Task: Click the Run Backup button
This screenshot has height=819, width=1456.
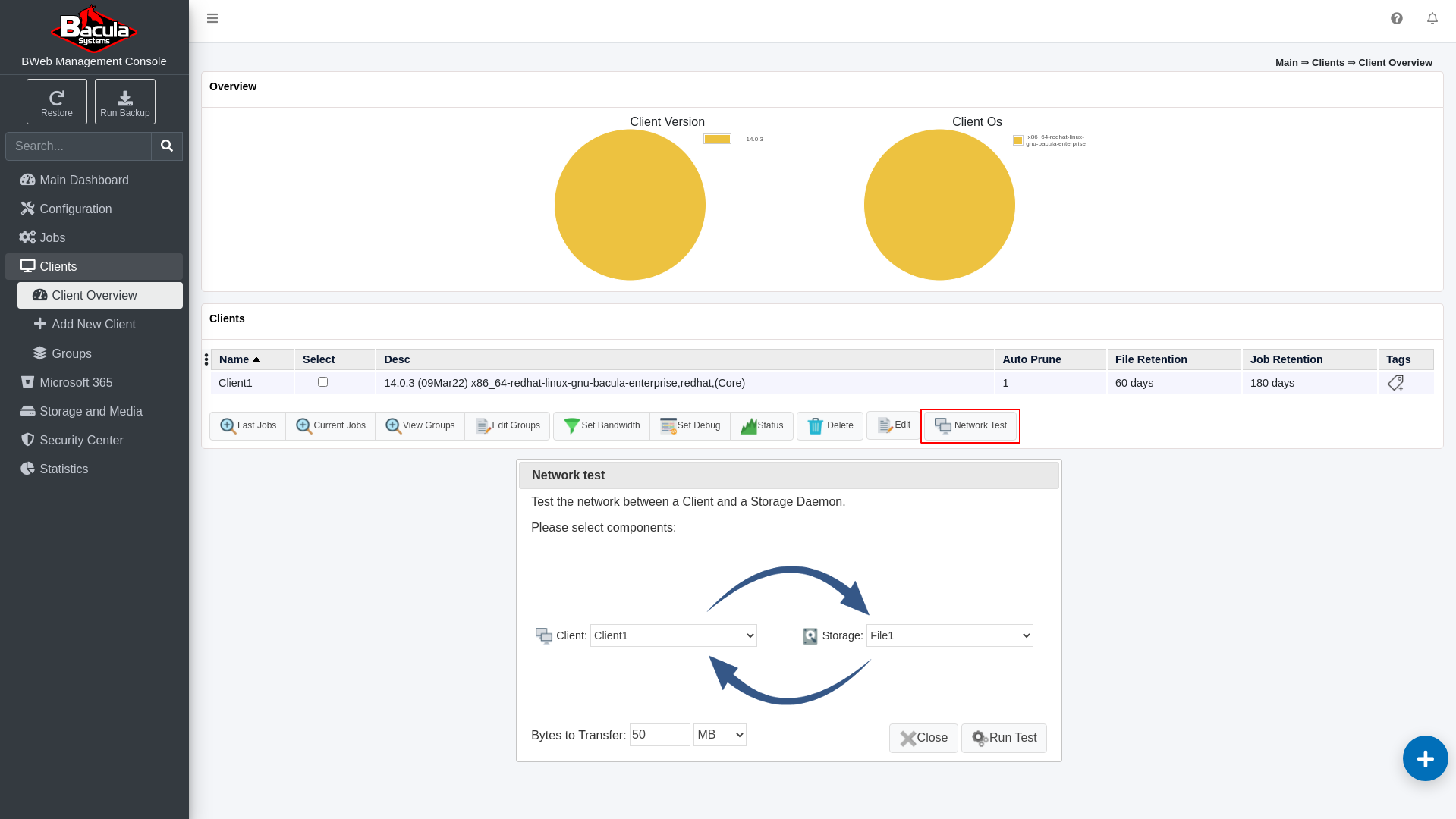Action: (125, 102)
